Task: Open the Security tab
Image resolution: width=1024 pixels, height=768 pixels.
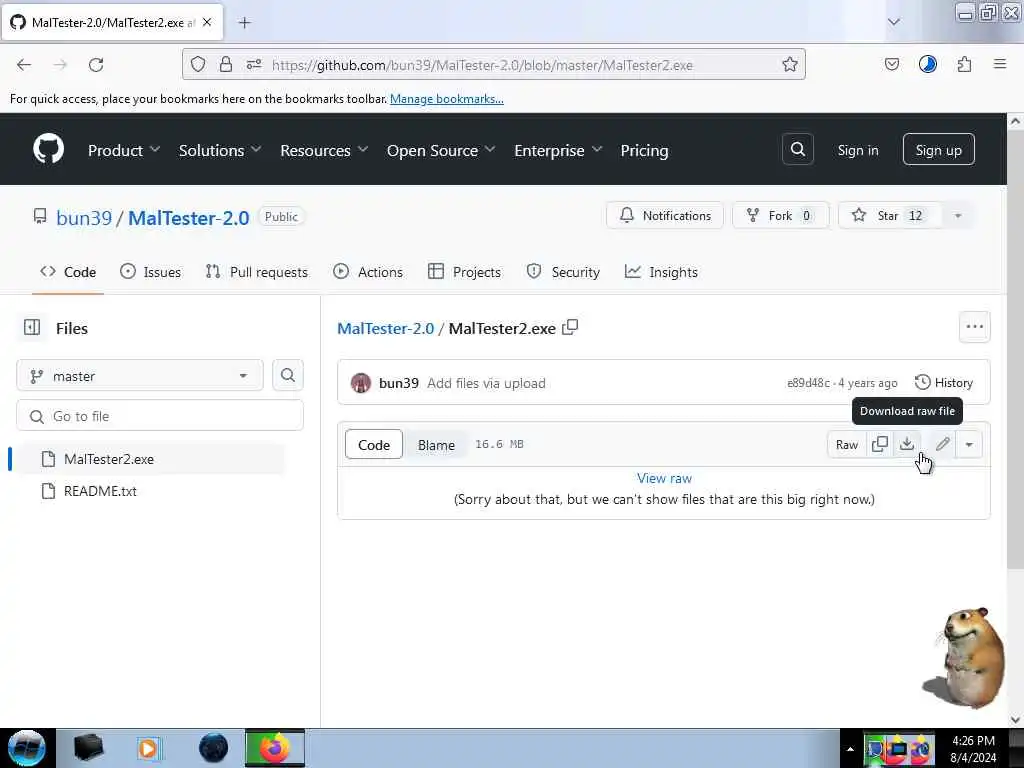Action: coord(563,272)
